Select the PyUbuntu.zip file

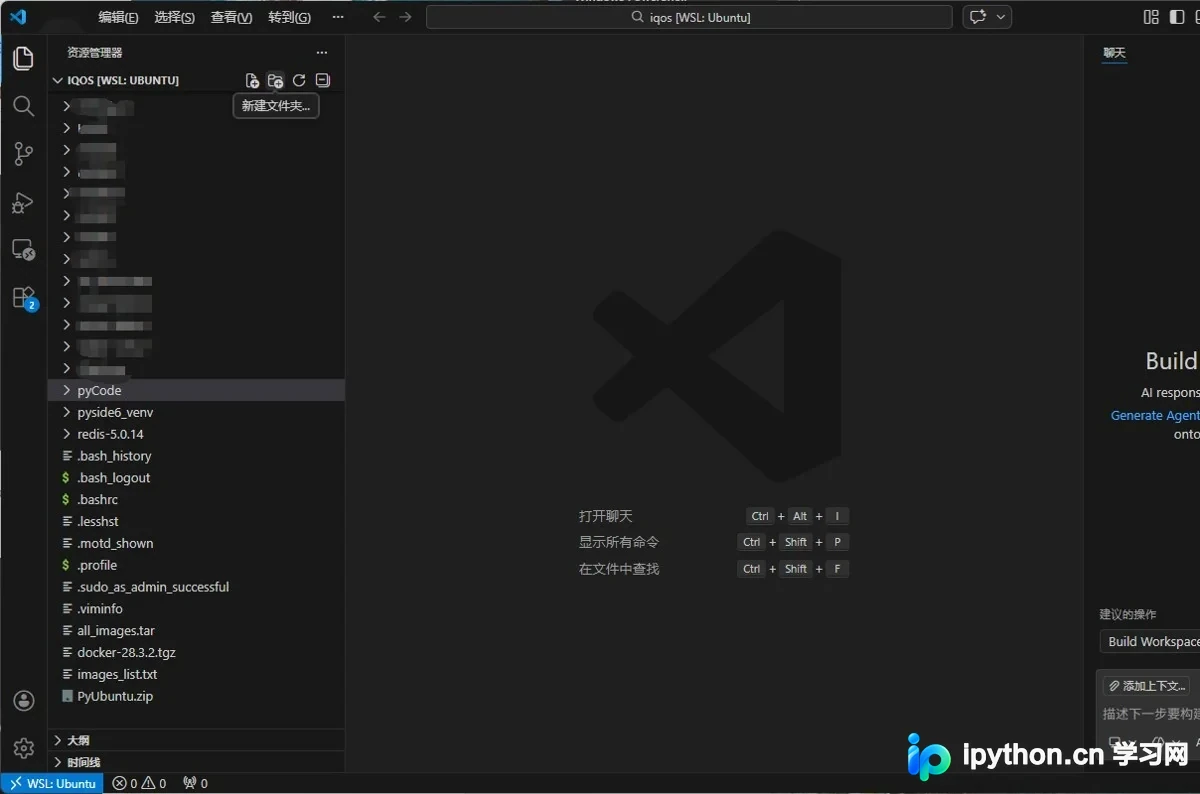(x=196, y=696)
